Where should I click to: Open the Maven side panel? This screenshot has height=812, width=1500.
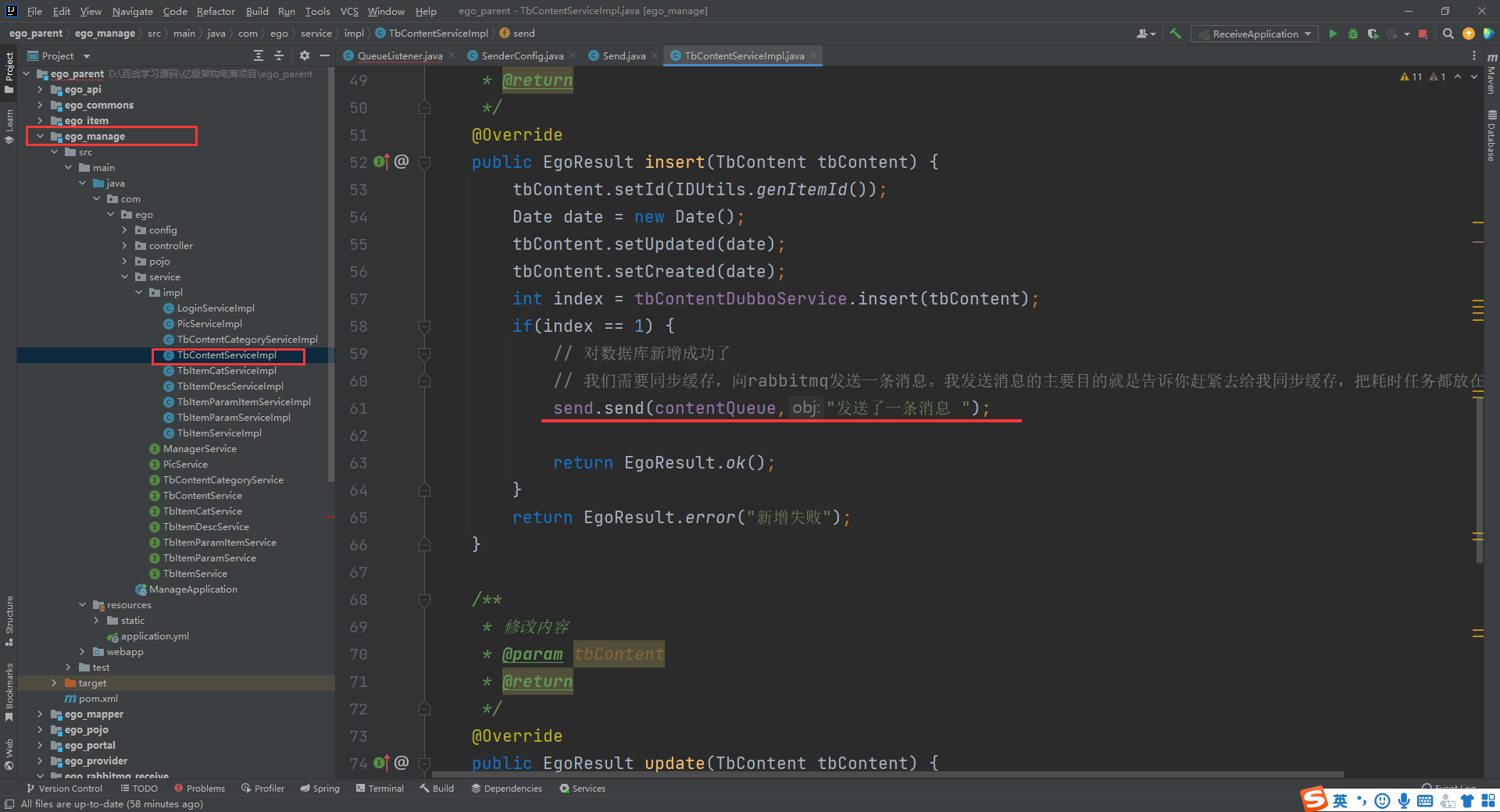click(1491, 74)
